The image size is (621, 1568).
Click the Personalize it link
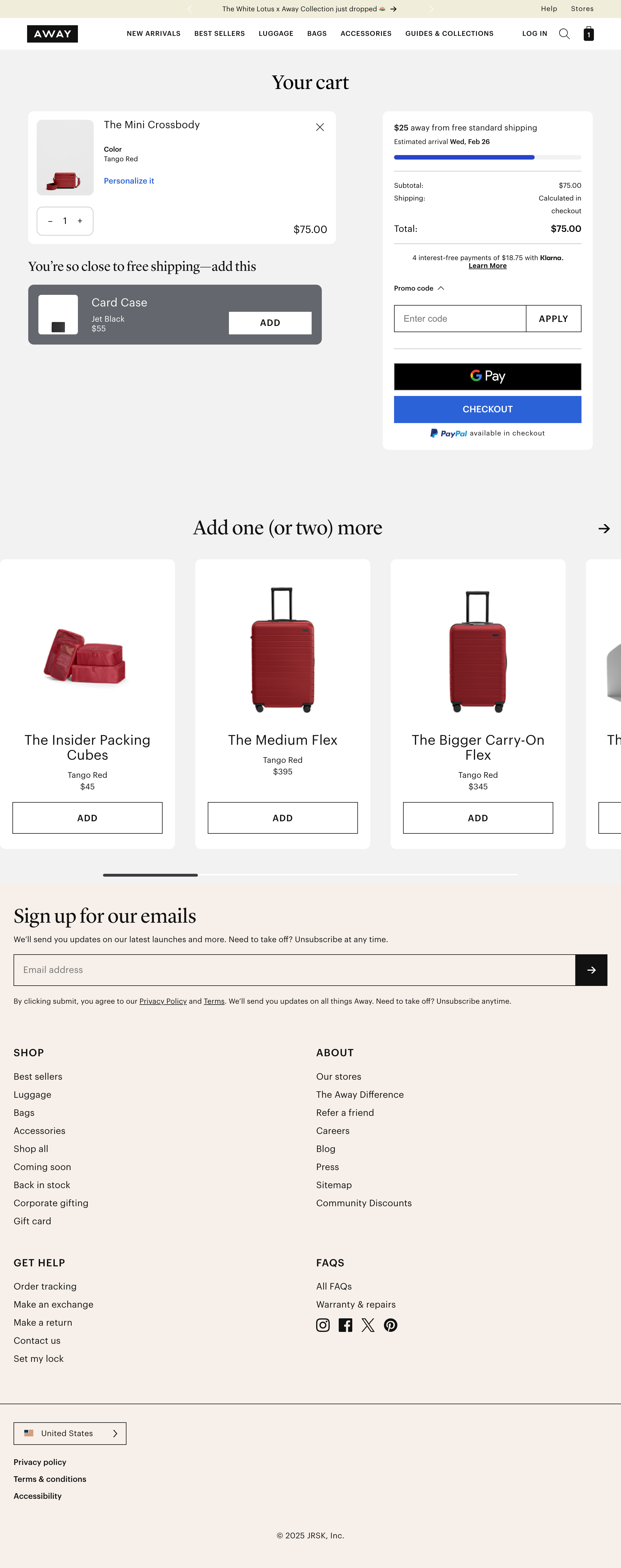pyautogui.click(x=129, y=181)
